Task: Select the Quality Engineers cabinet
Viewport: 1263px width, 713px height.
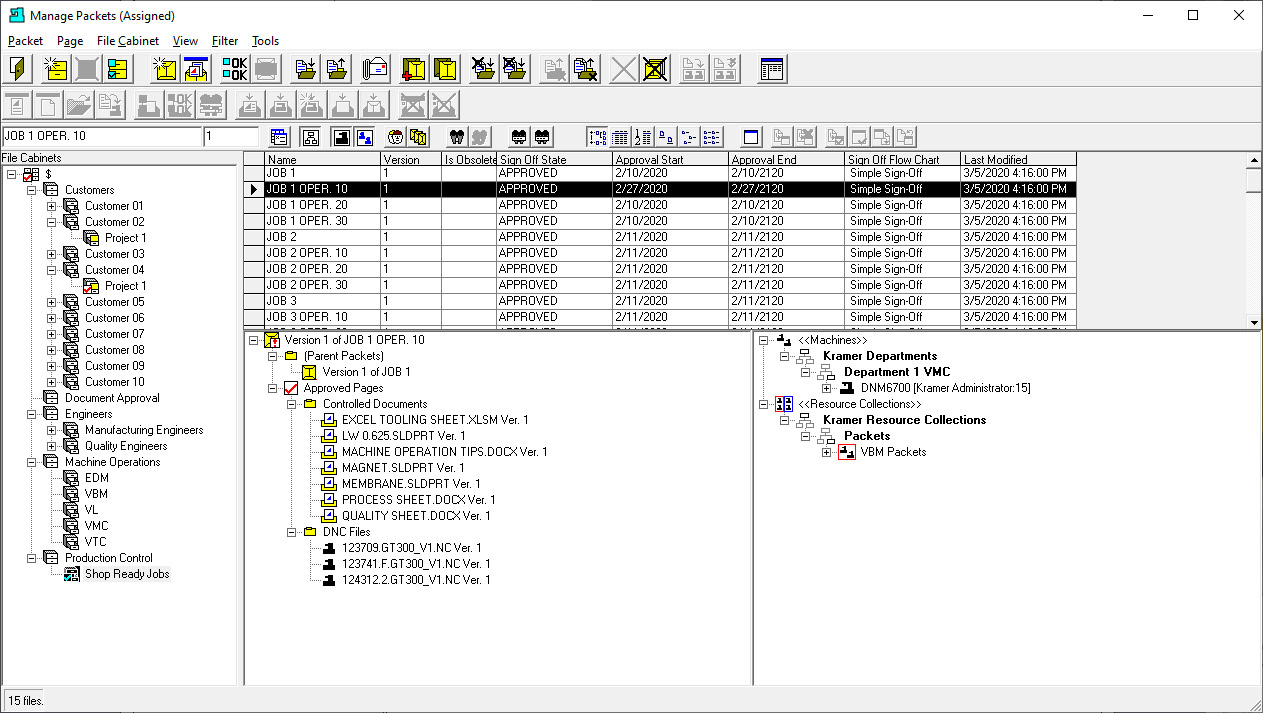Action: [125, 446]
